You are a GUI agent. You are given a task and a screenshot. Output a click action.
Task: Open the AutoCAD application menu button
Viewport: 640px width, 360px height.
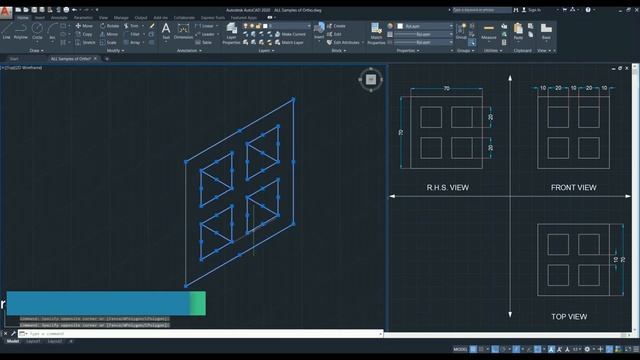pyautogui.click(x=6, y=13)
